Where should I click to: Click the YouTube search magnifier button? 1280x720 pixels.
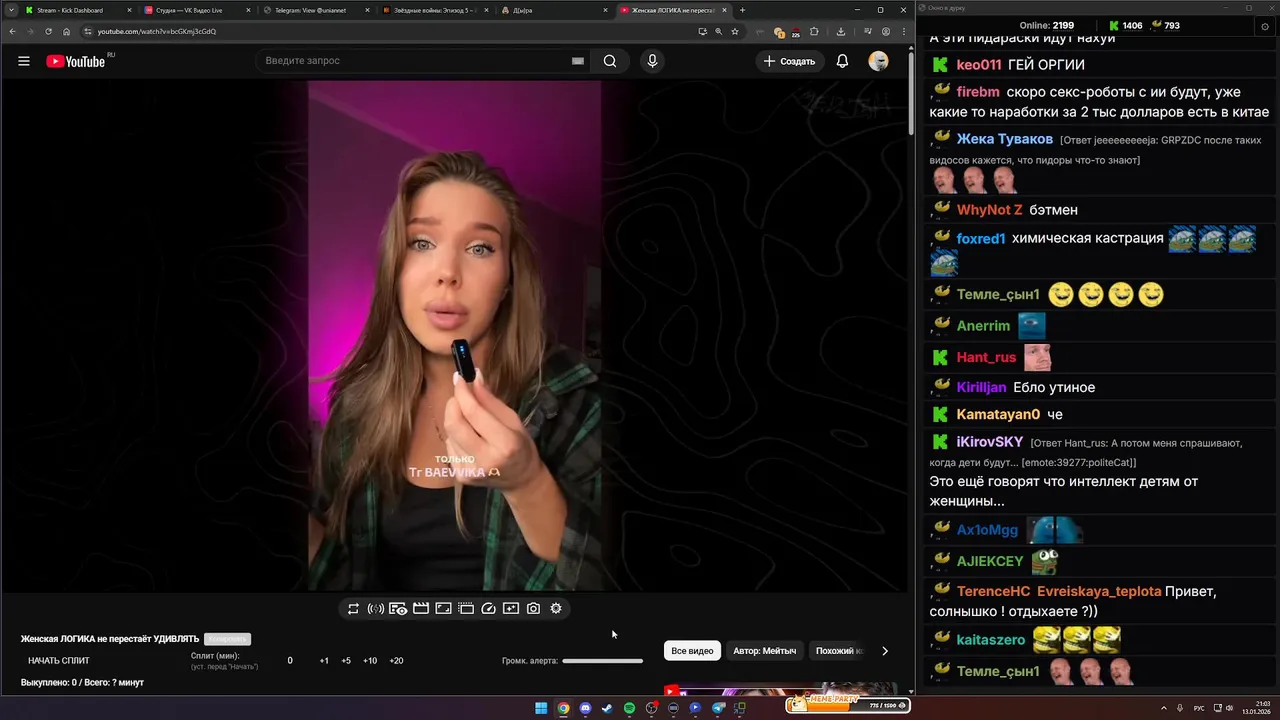tap(610, 61)
